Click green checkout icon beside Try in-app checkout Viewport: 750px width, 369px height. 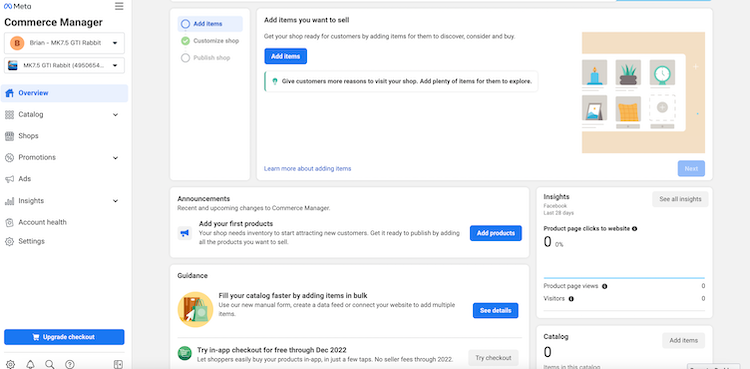(185, 354)
